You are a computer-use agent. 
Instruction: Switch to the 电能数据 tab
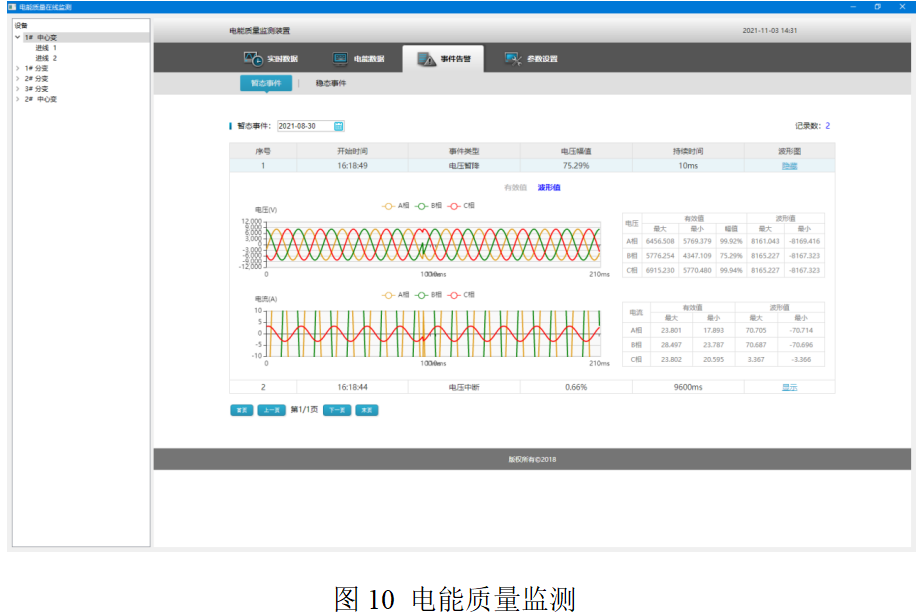pos(358,59)
